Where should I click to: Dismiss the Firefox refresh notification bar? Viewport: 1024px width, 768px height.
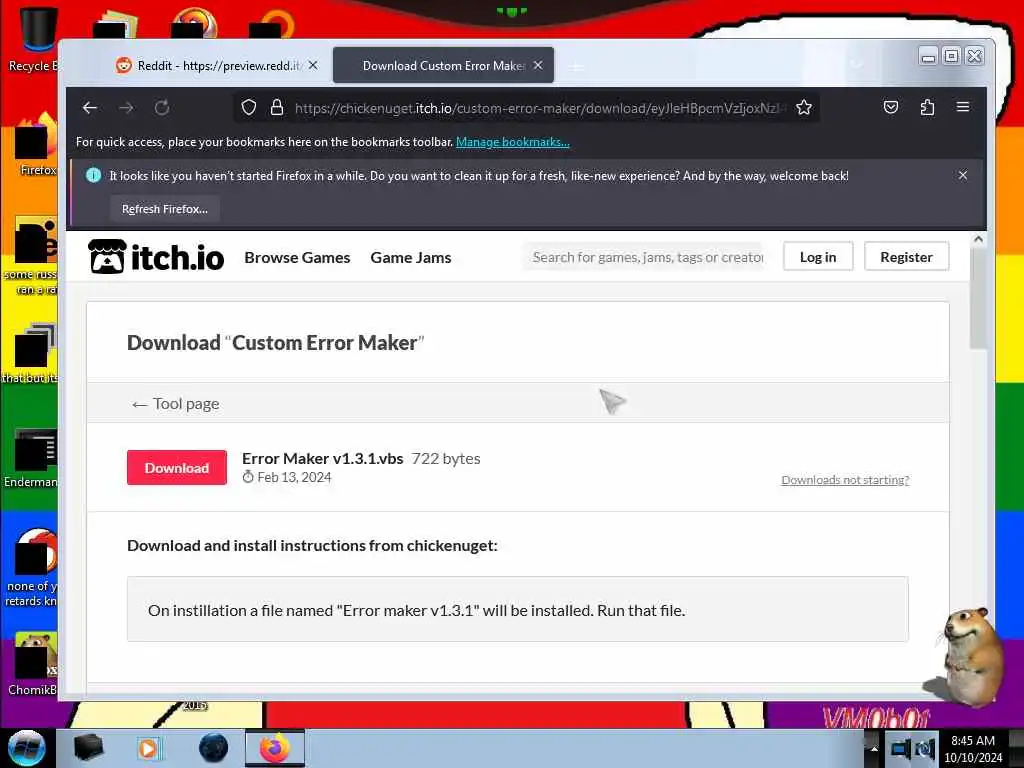[x=963, y=175]
